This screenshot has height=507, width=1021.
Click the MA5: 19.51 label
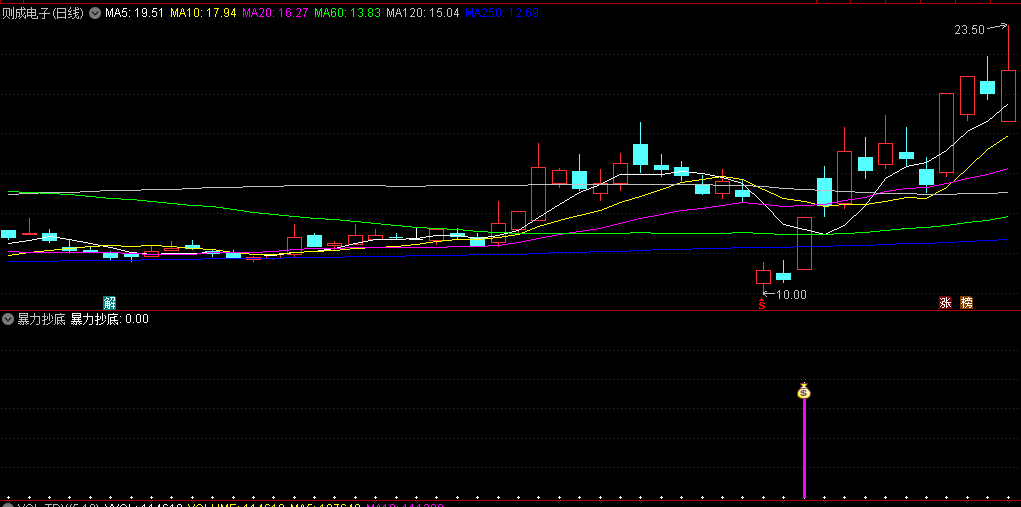134,12
